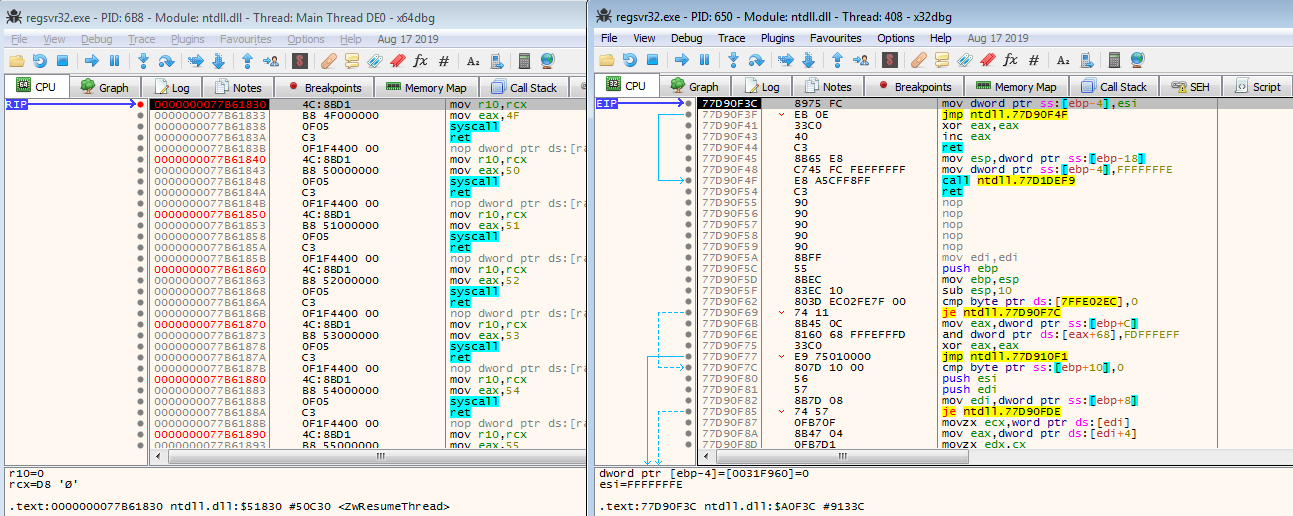Switch to Graph tab in x64dbg
The image size is (1293, 516).
[104, 87]
